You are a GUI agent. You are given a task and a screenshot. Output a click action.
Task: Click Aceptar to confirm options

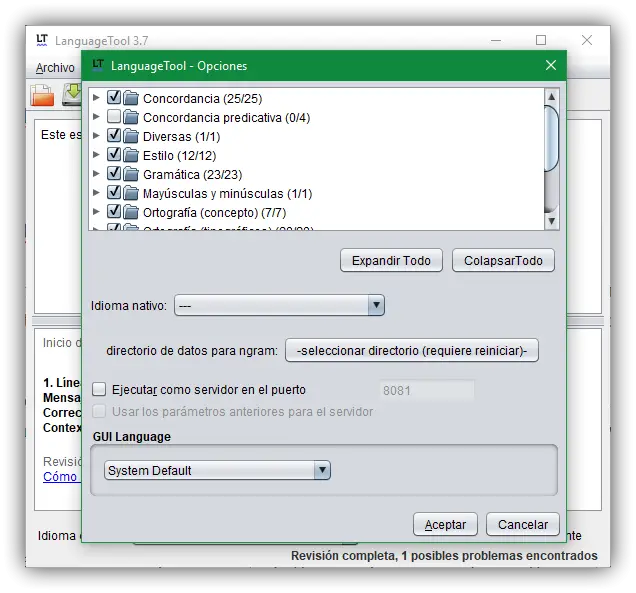pos(445,524)
